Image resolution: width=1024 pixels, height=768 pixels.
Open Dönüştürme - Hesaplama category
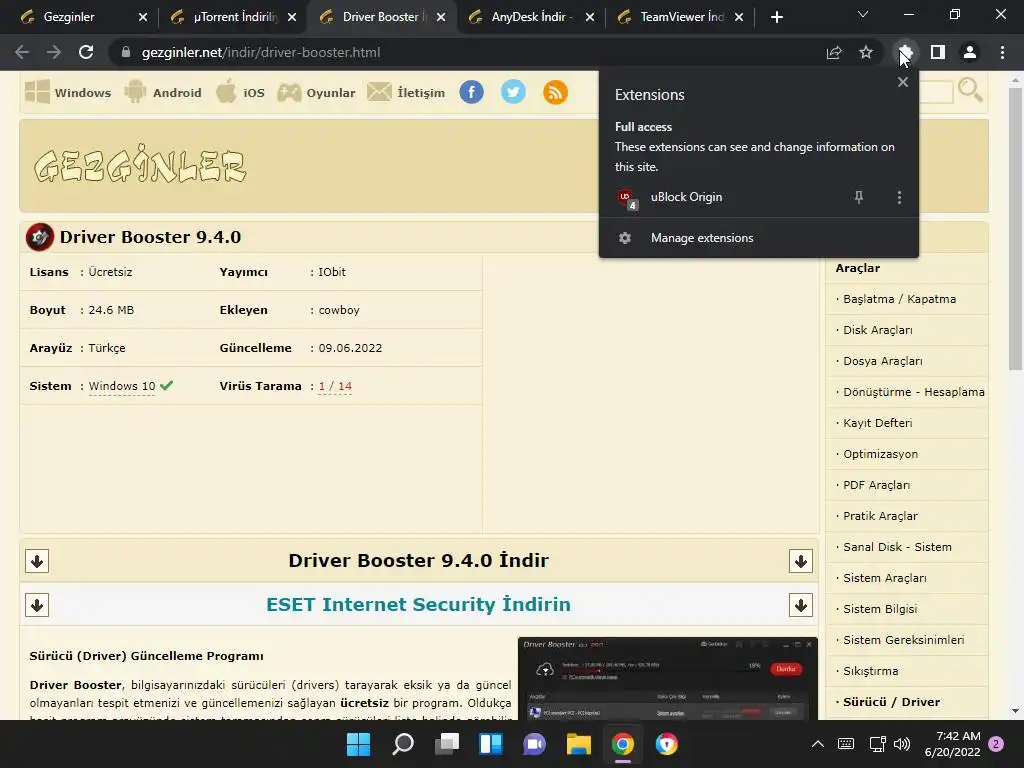click(x=914, y=392)
